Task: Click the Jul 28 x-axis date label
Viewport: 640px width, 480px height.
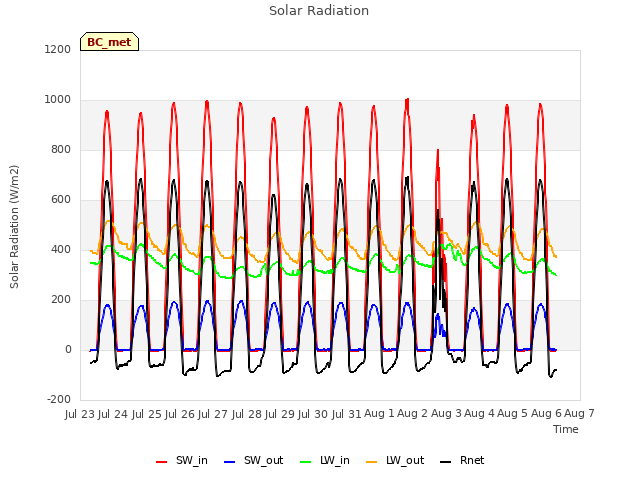Action: (x=247, y=414)
